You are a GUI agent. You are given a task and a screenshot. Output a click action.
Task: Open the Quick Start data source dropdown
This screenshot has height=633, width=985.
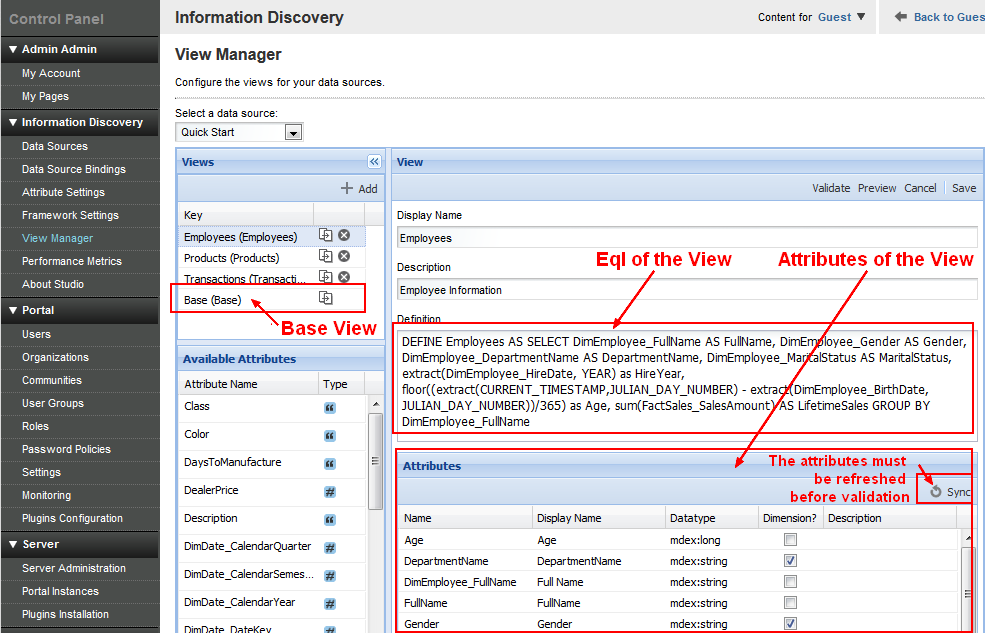293,132
